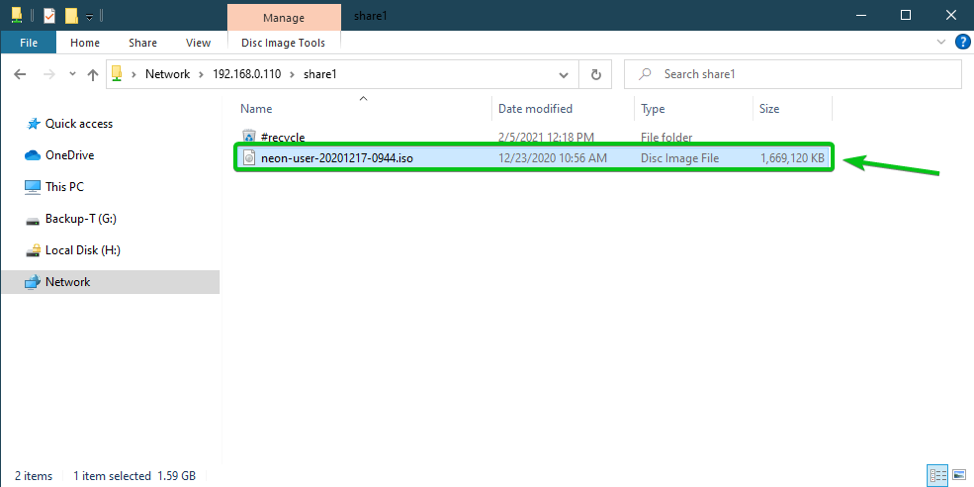Click the address bar folder icon
974x487 pixels.
[x=117, y=75]
